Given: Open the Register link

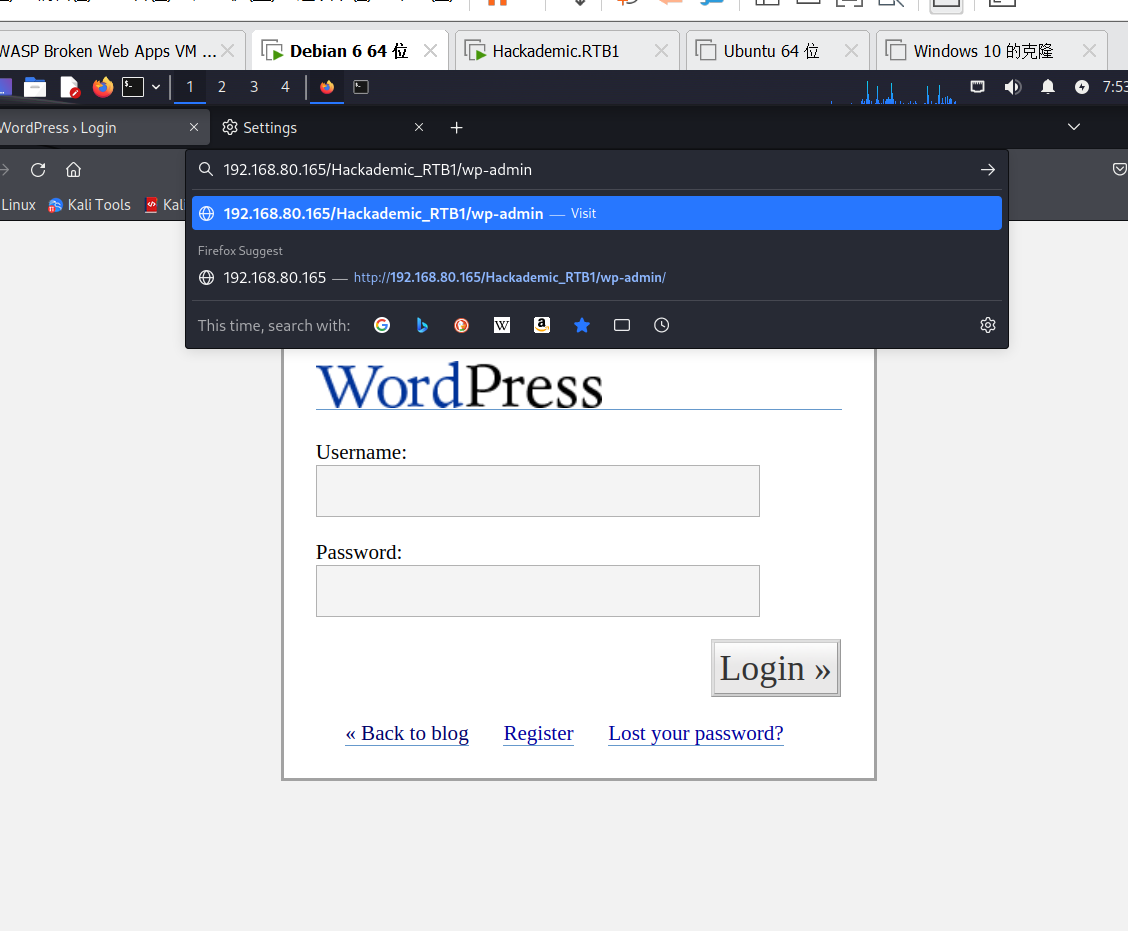Looking at the screenshot, I should [539, 734].
